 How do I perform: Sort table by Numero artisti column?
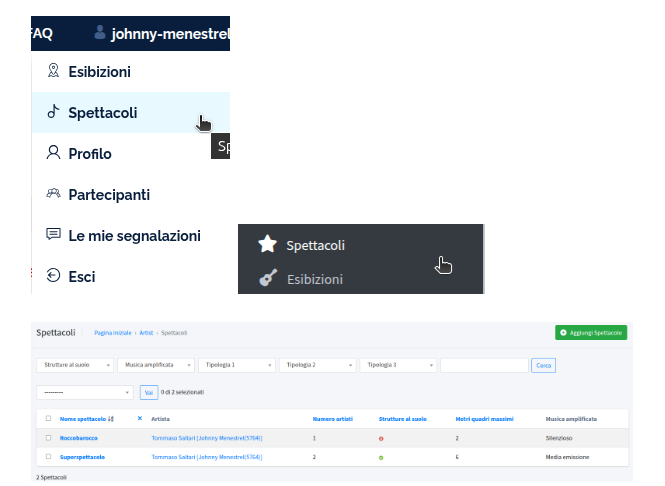(x=330, y=418)
